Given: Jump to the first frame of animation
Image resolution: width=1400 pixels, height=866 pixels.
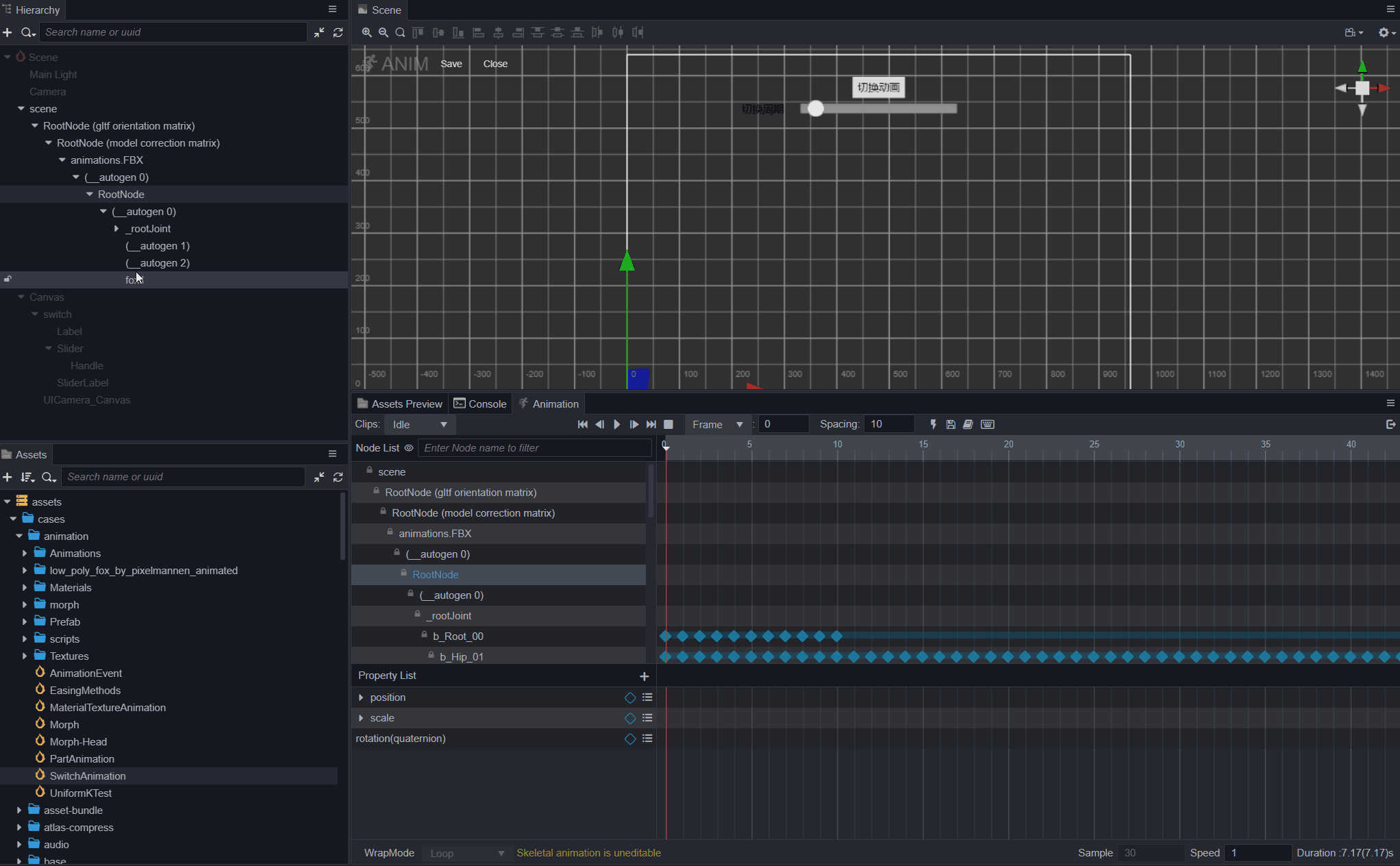Looking at the screenshot, I should click(582, 425).
